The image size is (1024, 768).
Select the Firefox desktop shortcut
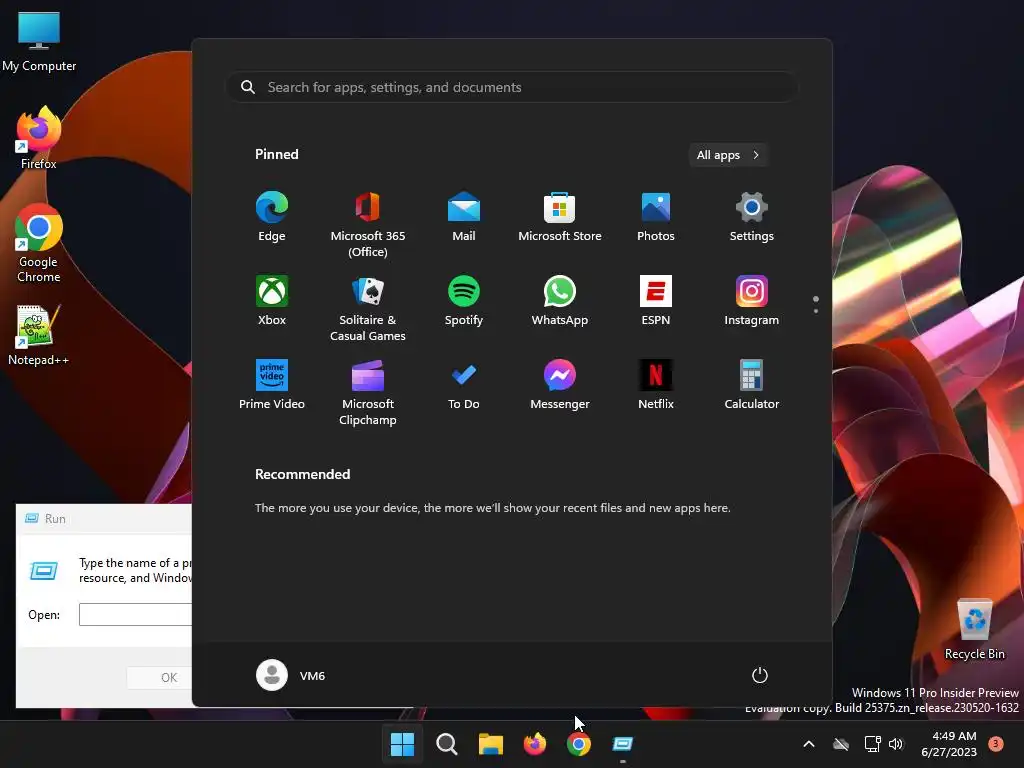coord(39,138)
